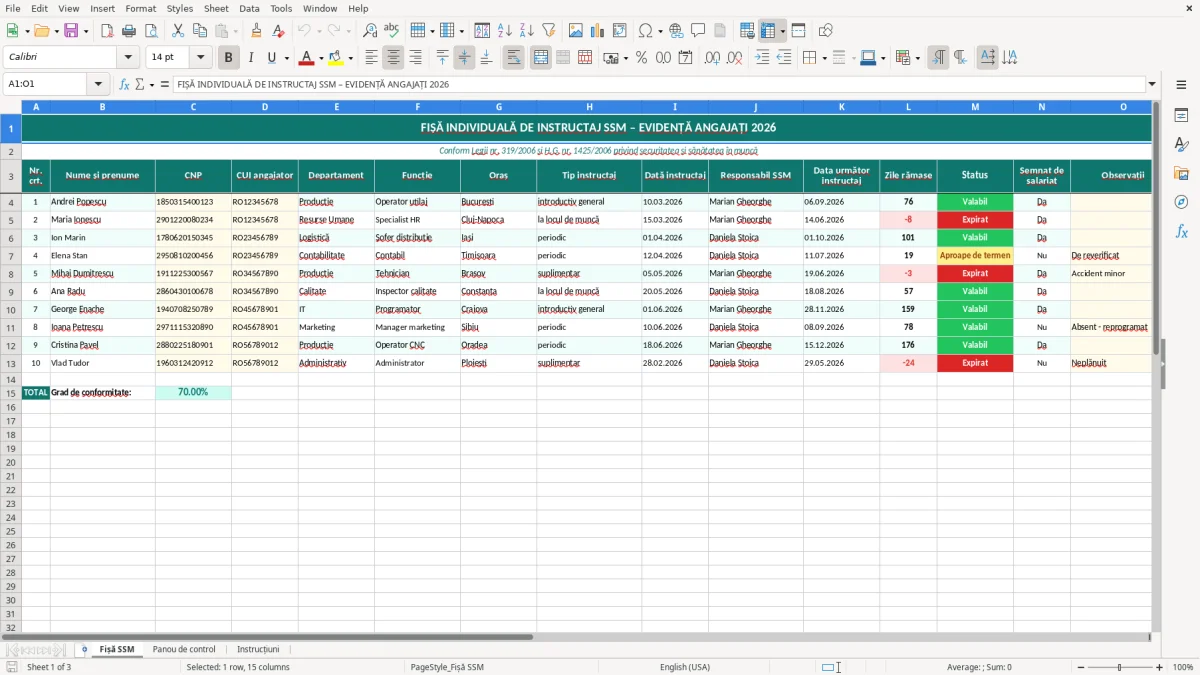Click Sort Descending icon
This screenshot has height=675, width=1200.
527,31
